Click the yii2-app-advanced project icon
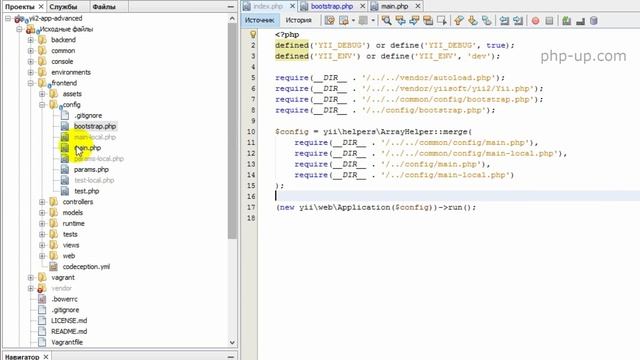 20,19
